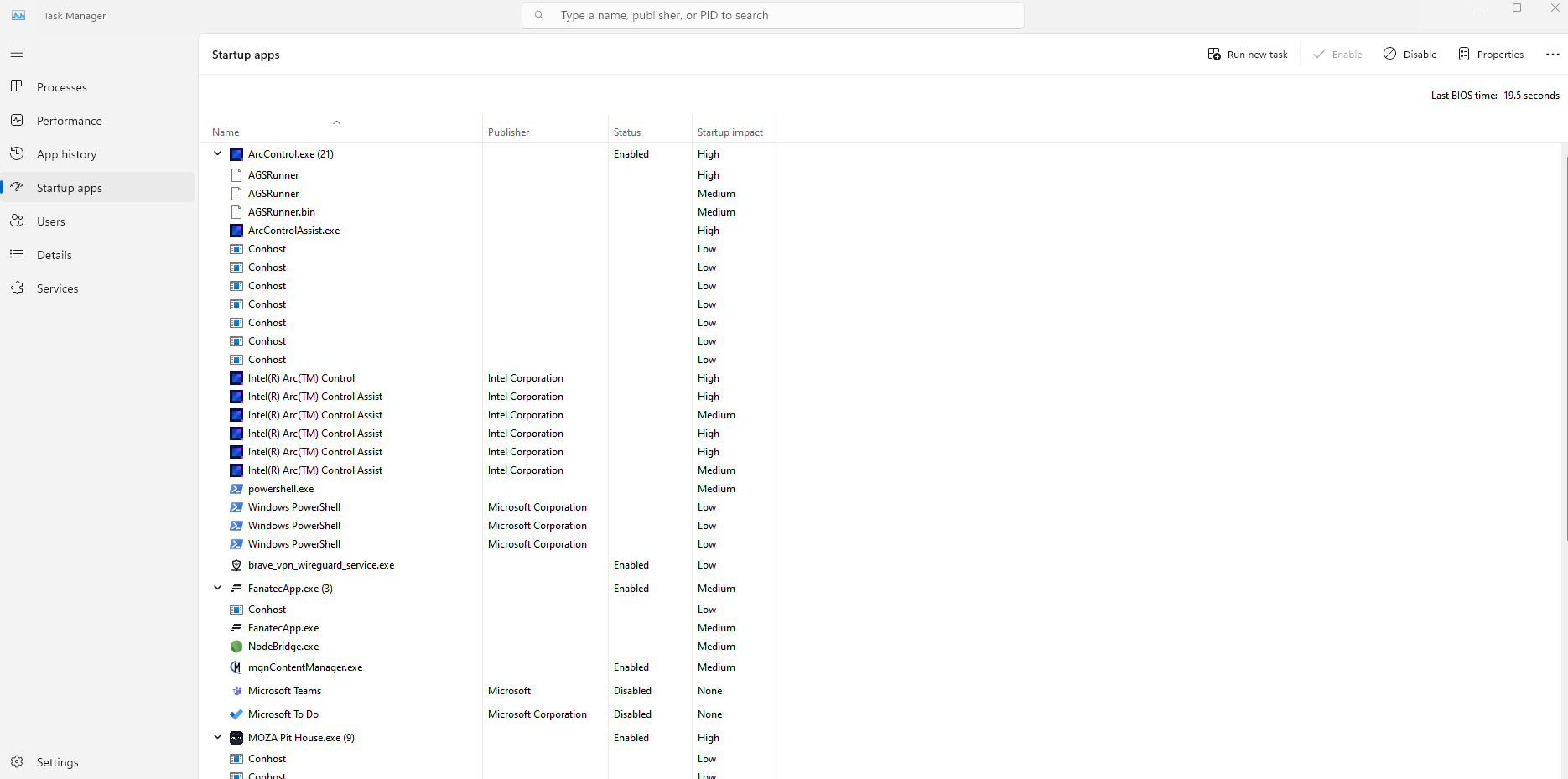Open the Task Manager navigation hamburger menu
The height and width of the screenshot is (779, 1568).
17,53
